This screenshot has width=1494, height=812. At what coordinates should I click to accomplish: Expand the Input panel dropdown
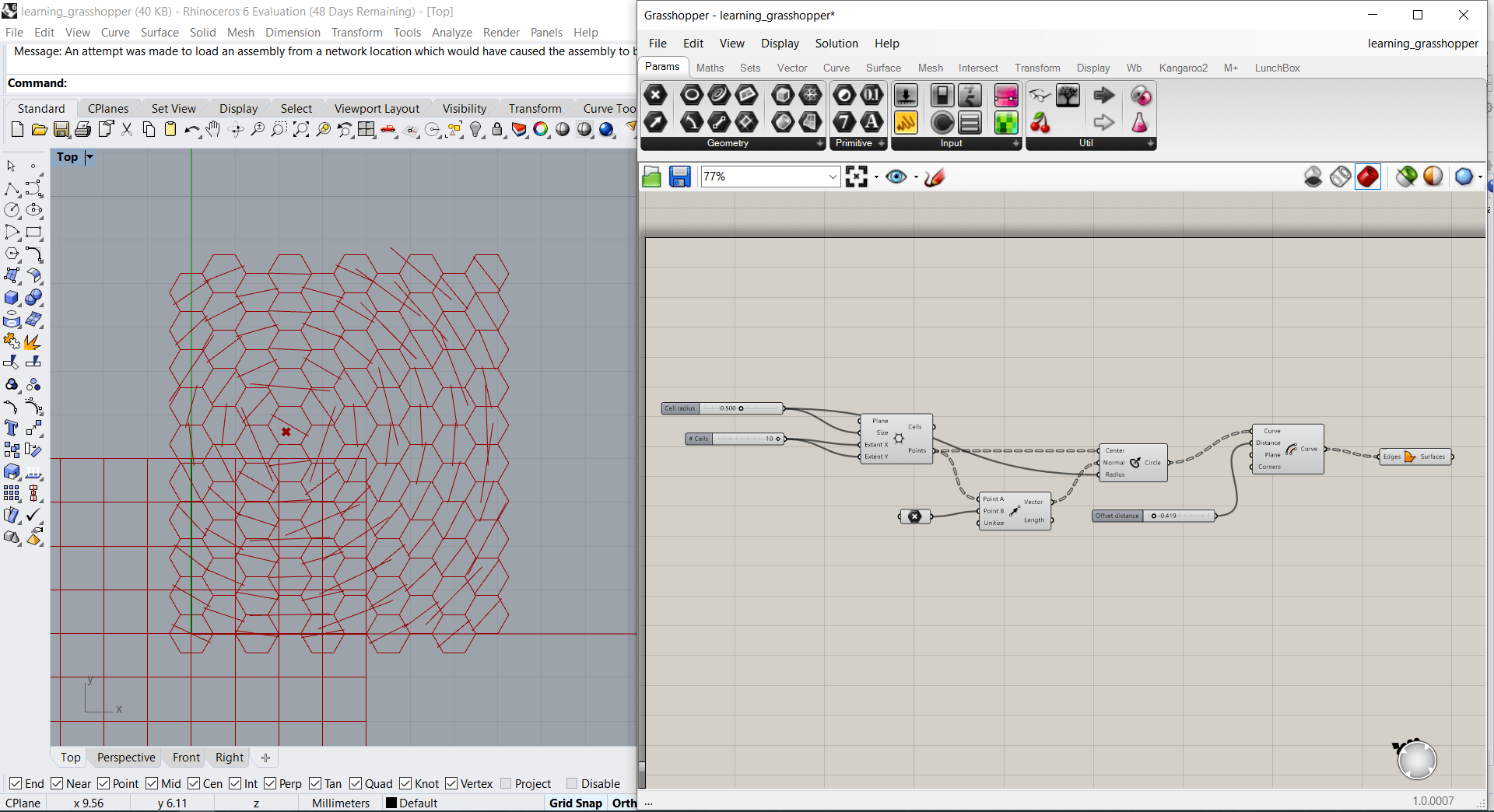pyautogui.click(x=1015, y=144)
